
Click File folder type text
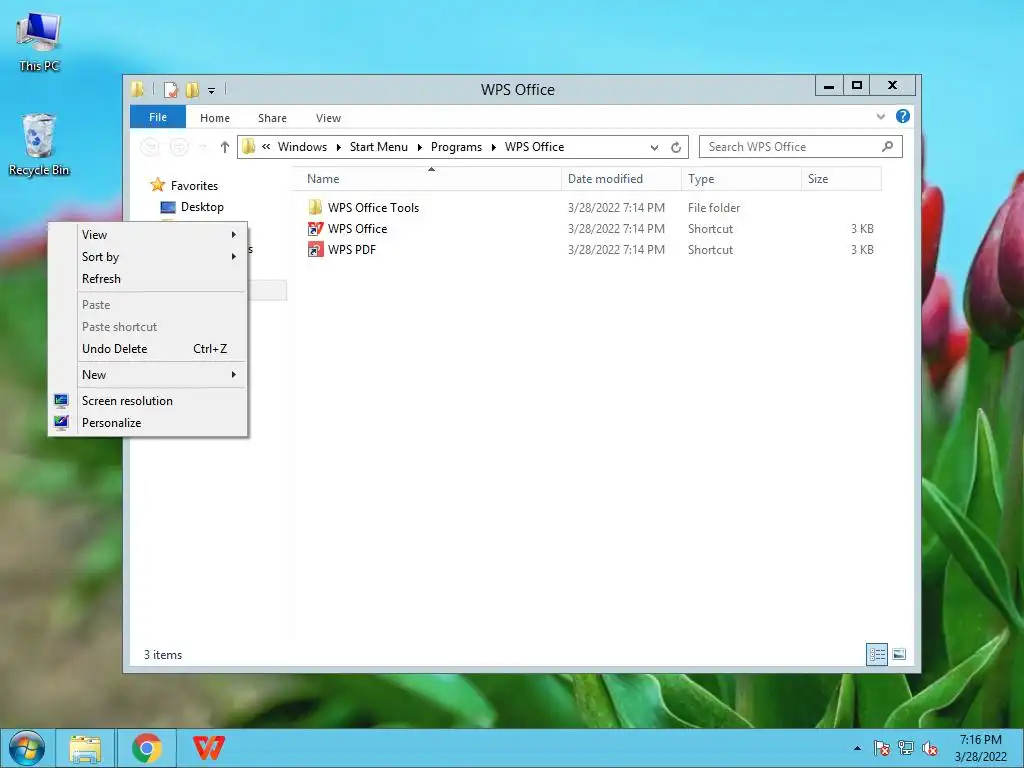pyautogui.click(x=714, y=208)
